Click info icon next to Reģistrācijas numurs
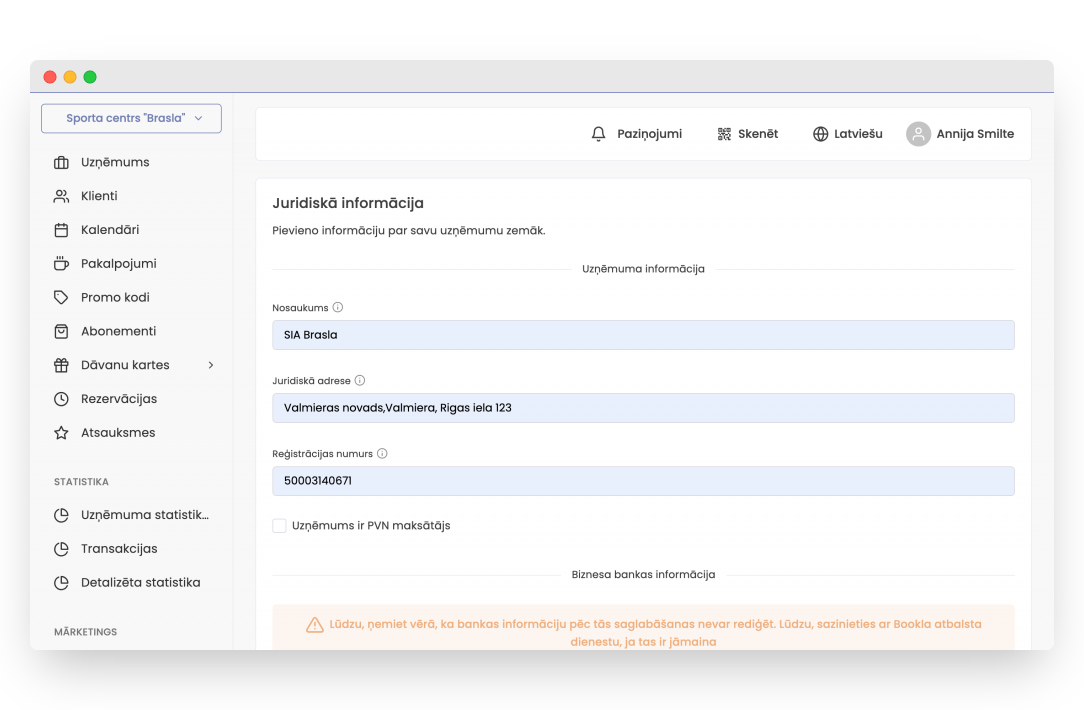 click(x=382, y=454)
